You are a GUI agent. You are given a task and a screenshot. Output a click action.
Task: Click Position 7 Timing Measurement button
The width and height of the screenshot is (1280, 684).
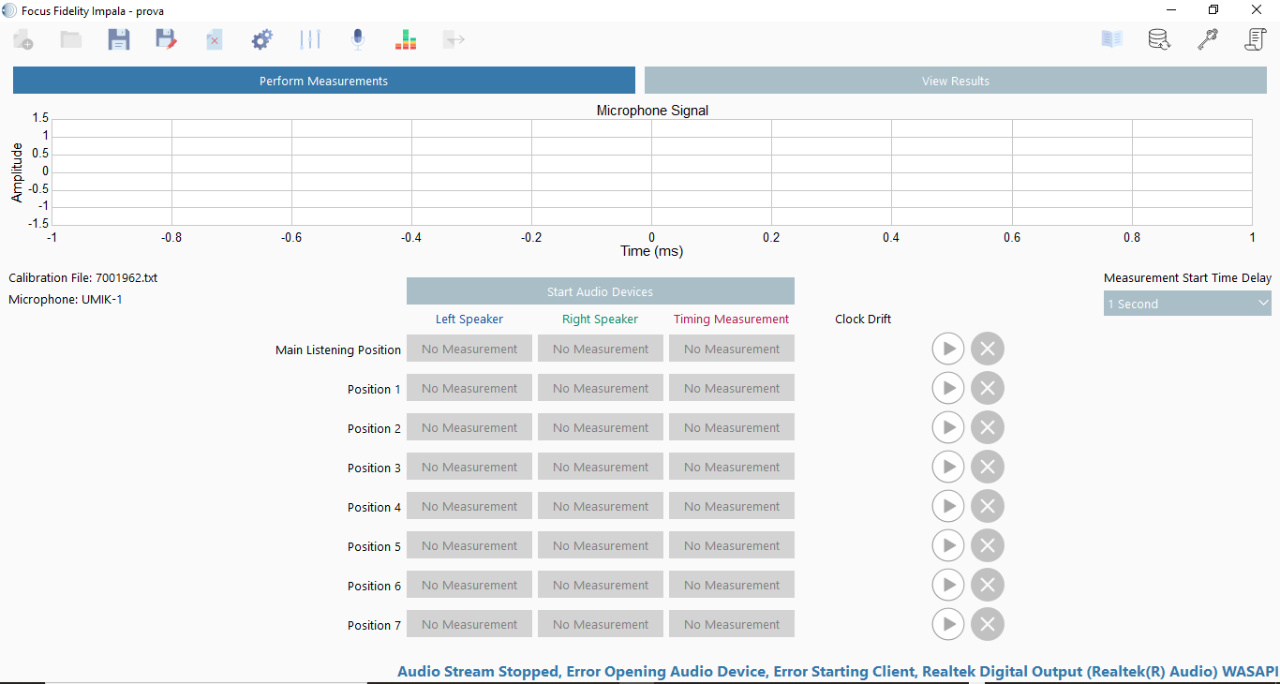(x=731, y=625)
